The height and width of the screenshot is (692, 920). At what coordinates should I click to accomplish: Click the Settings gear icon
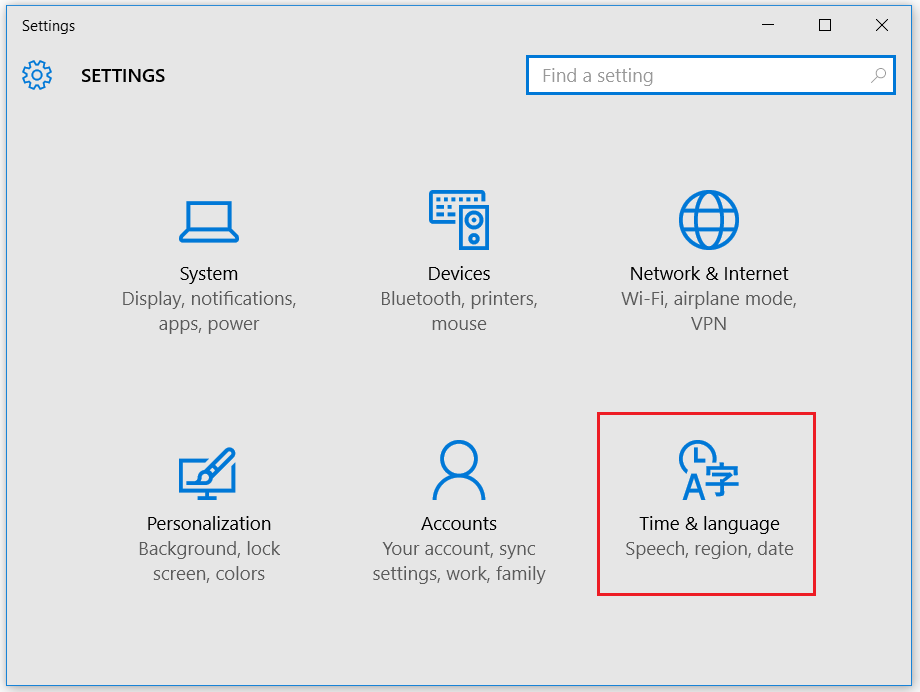[x=36, y=75]
